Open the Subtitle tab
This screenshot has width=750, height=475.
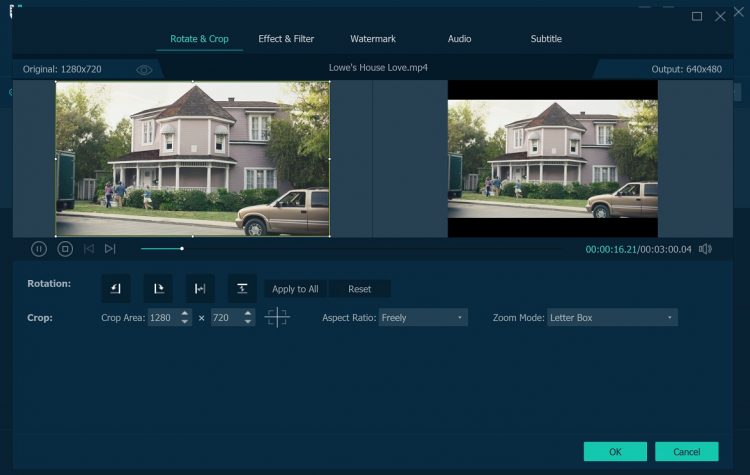(546, 39)
